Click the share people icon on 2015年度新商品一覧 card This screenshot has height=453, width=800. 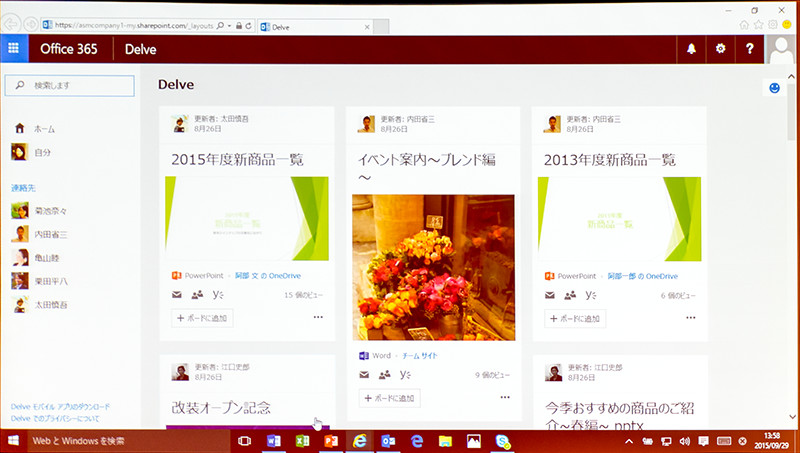197,294
